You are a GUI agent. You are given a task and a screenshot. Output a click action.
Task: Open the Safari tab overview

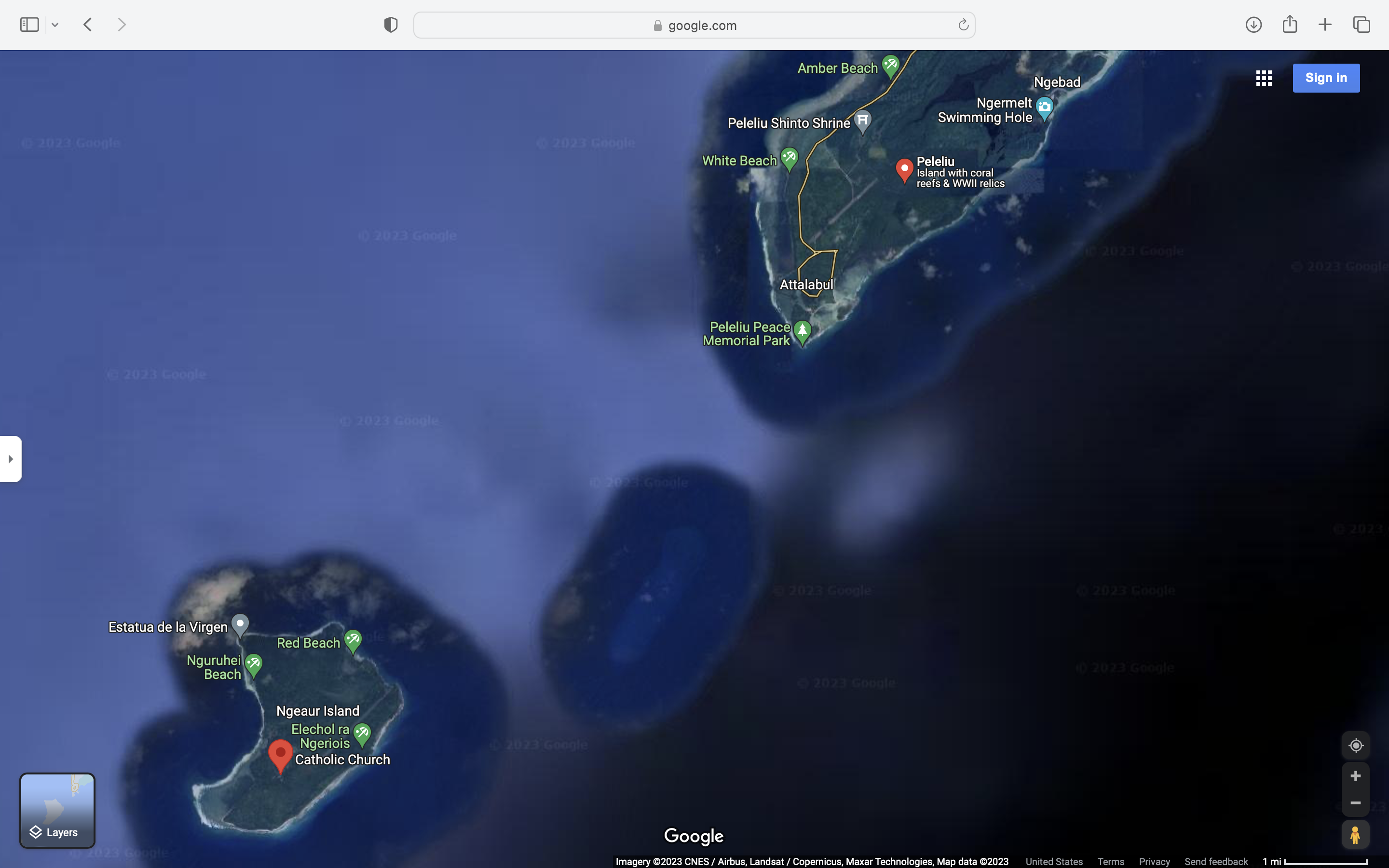click(x=1361, y=25)
